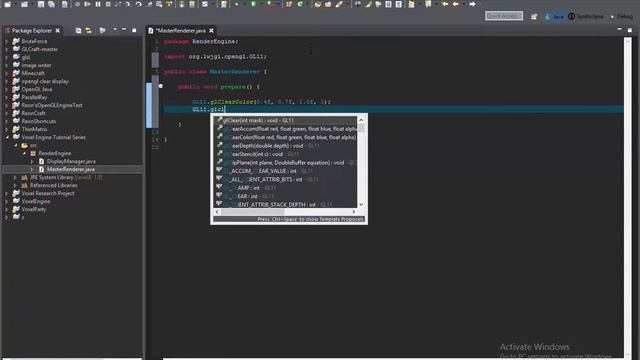Click Open Perspective icon
This screenshot has height=360, width=640.
click(534, 16)
